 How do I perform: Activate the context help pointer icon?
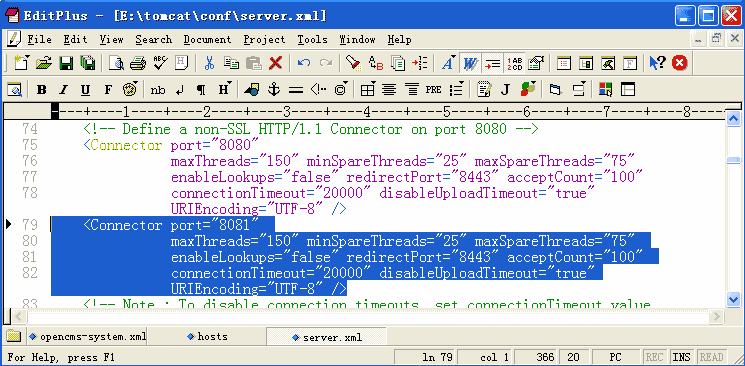(658, 63)
